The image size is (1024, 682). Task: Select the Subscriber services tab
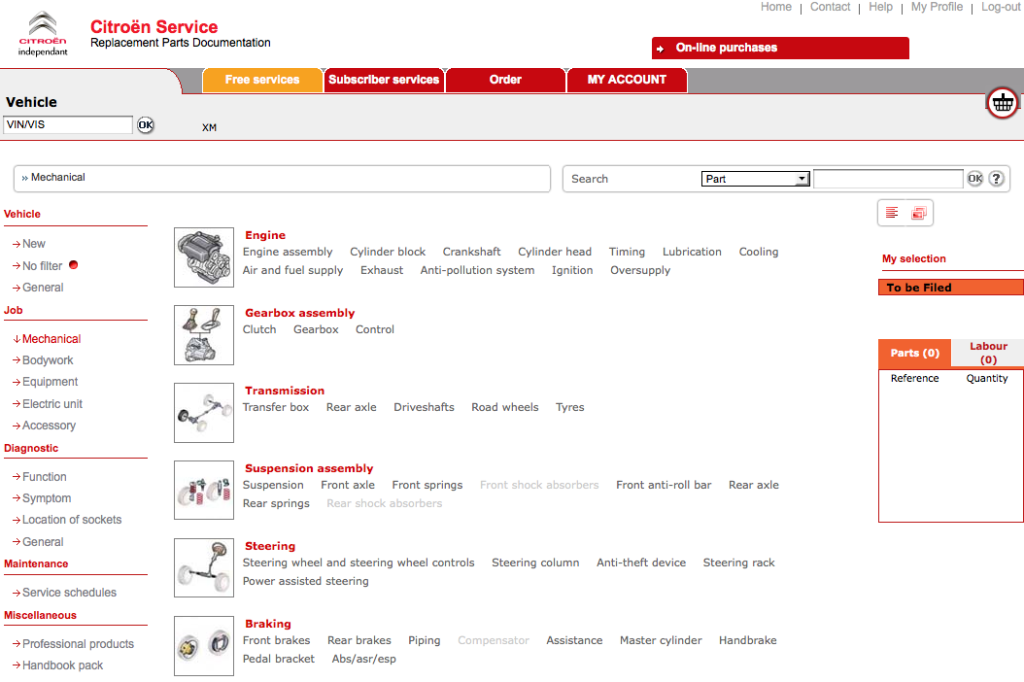point(384,80)
